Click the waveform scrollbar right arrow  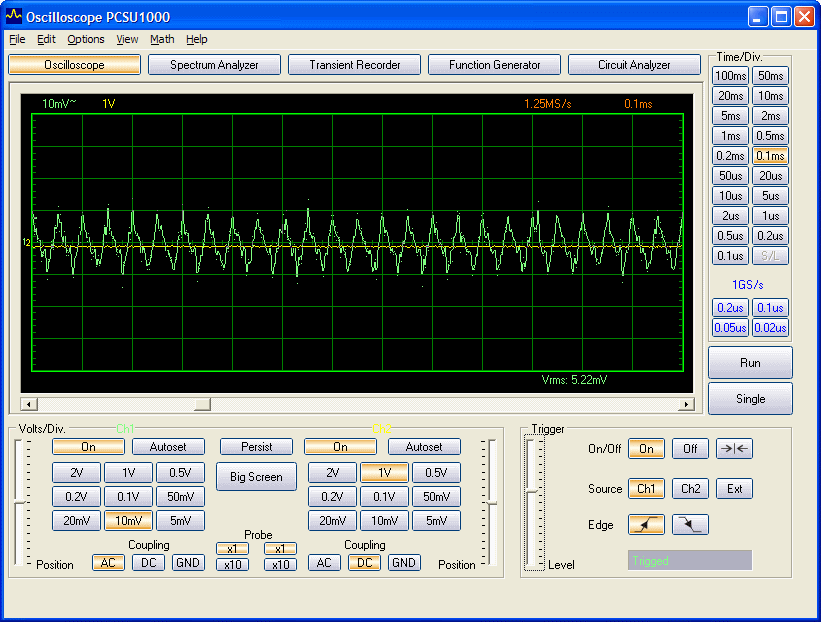[x=686, y=404]
